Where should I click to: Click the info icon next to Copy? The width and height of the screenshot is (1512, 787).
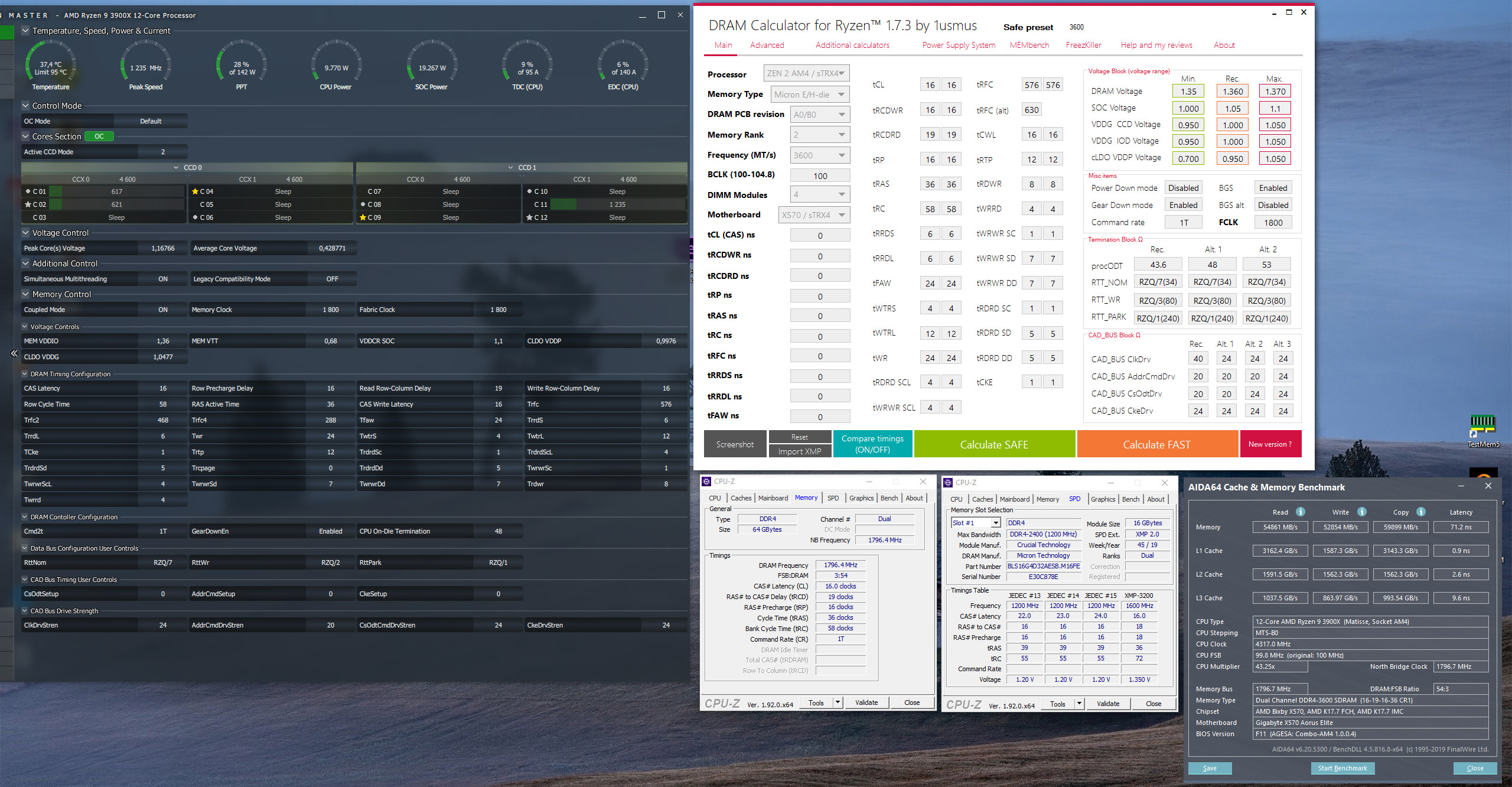coord(1421,512)
